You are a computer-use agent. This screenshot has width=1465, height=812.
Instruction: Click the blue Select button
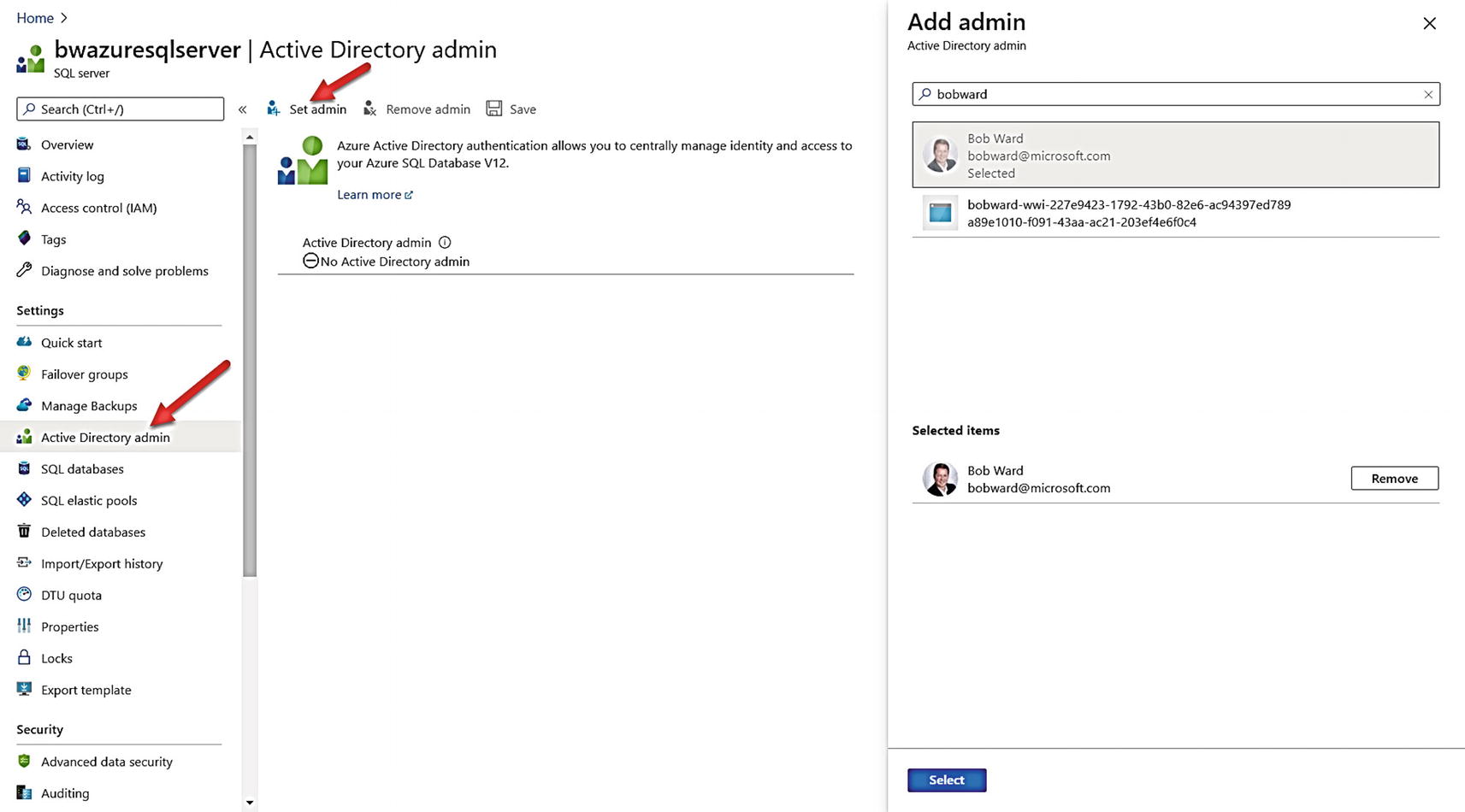947,780
